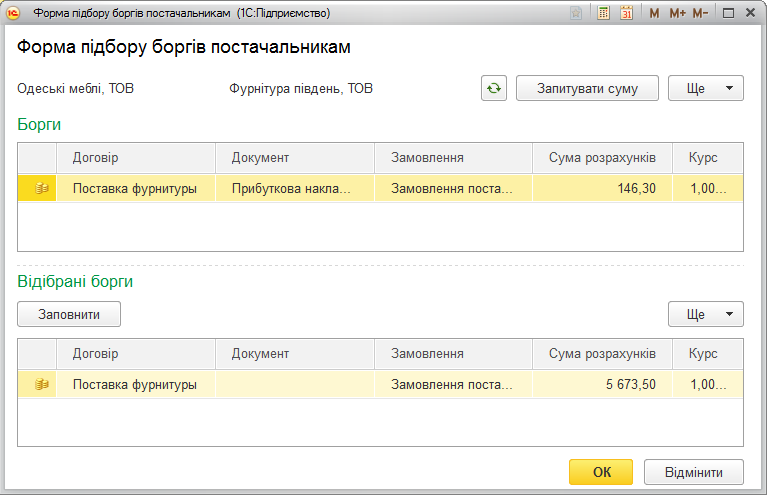Open the upper Ще dropdown menu
This screenshot has height=495, width=767.
(x=706, y=88)
